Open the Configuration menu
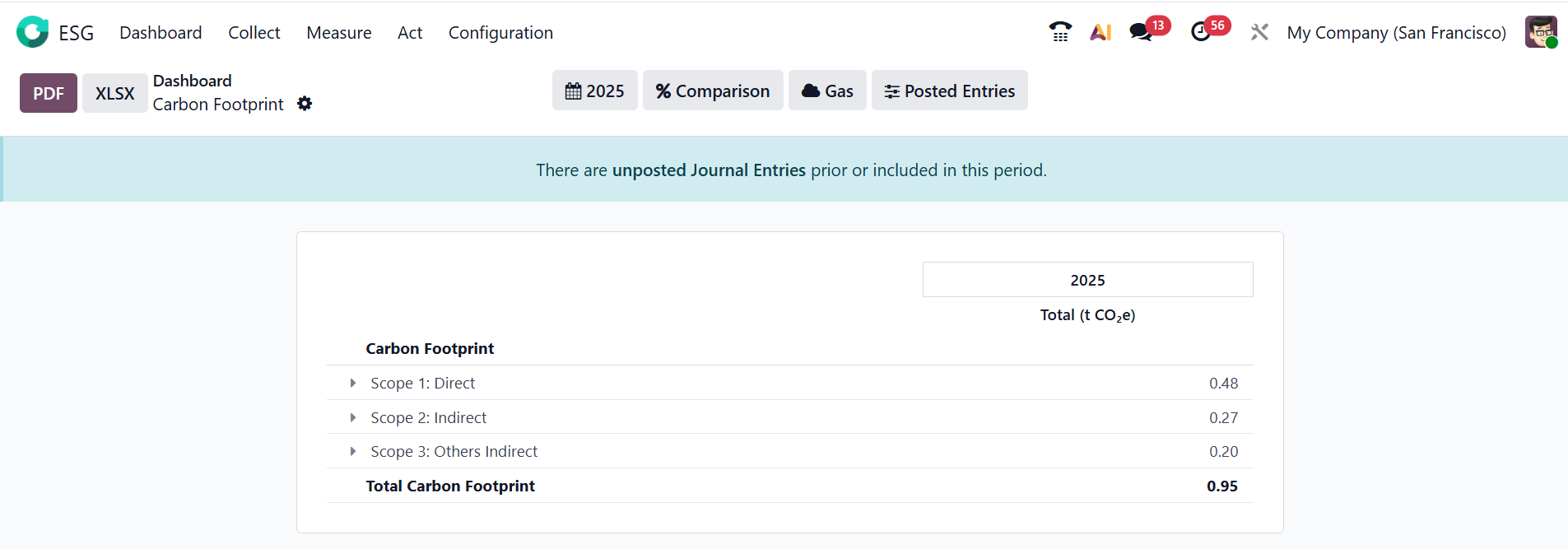The width and height of the screenshot is (1568, 549). 500,33
